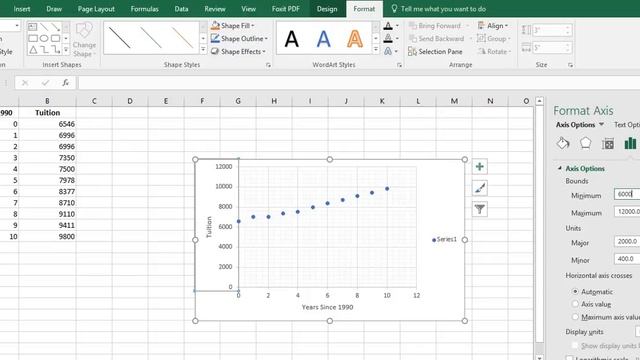Choose the orange outlined WordArt style A
The height and width of the screenshot is (360, 640).
pyautogui.click(x=355, y=39)
